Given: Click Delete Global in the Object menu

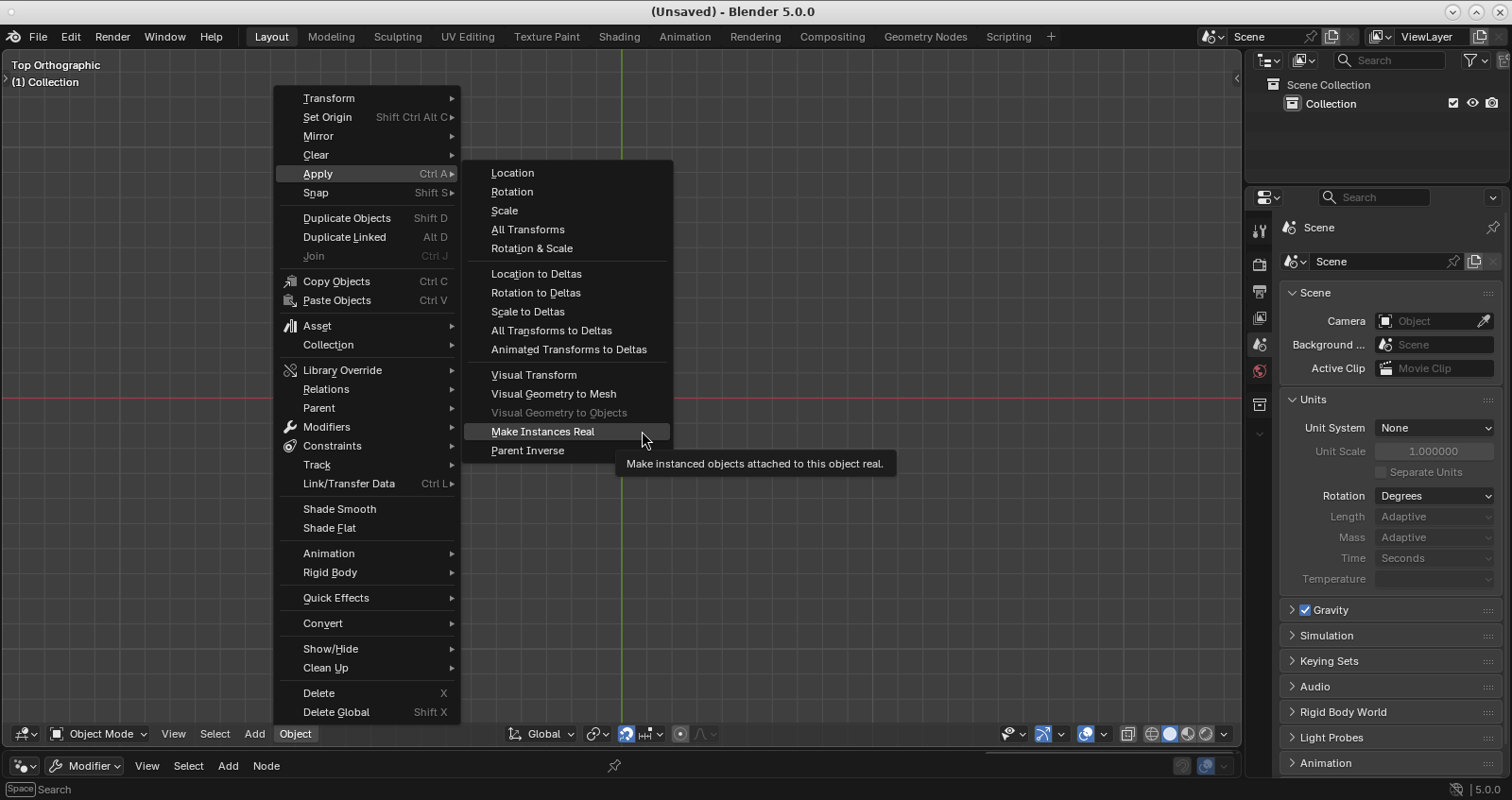Looking at the screenshot, I should click(x=367, y=712).
